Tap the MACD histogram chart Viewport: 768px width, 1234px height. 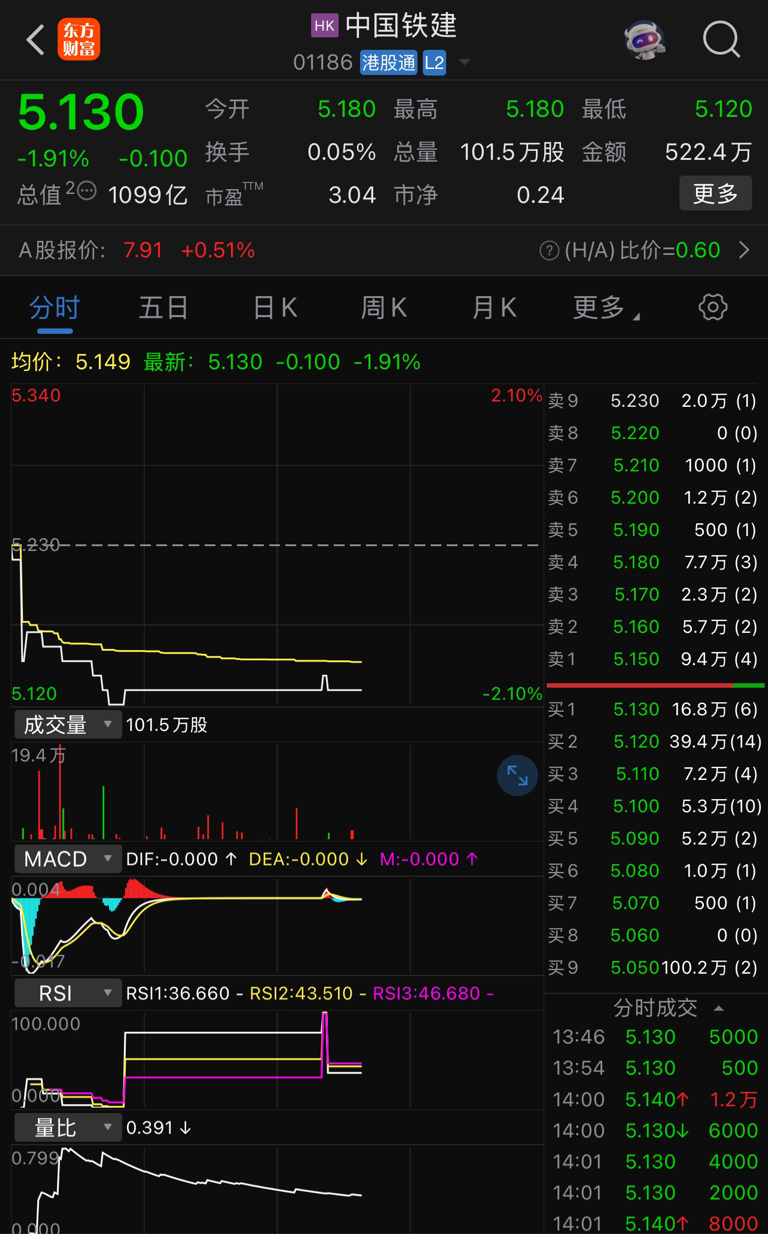(x=277, y=925)
